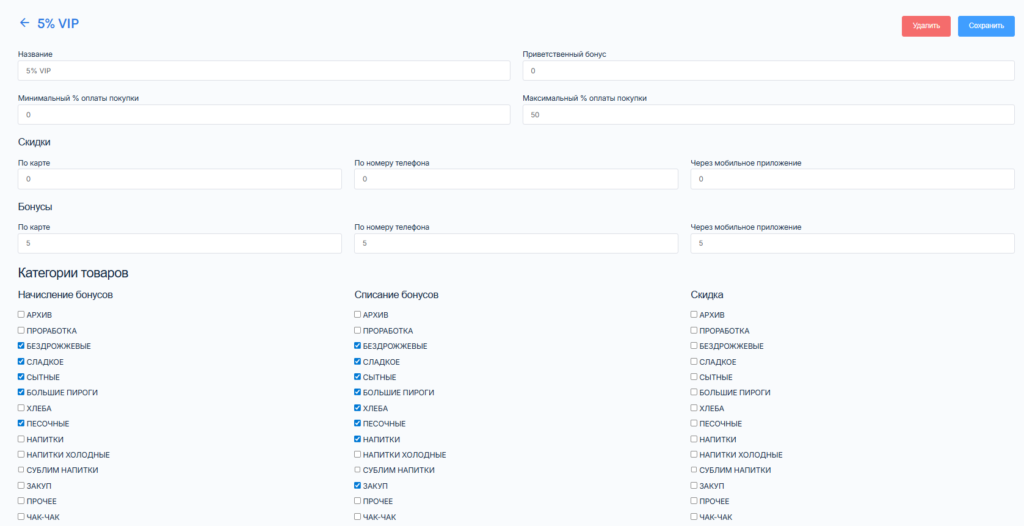This screenshot has height=526, width=1024.
Task: Focus the Название input field
Action: (264, 71)
